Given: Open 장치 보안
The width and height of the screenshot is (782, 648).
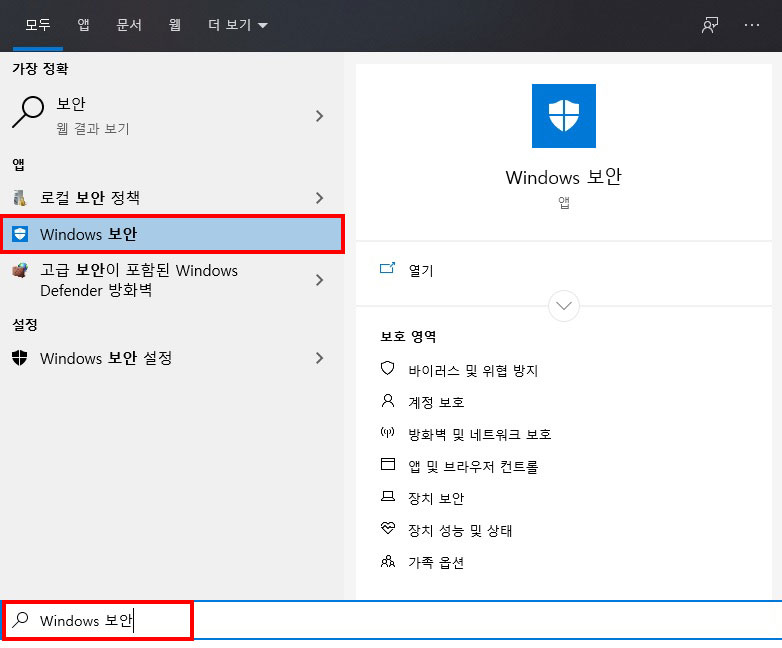Looking at the screenshot, I should tap(436, 498).
